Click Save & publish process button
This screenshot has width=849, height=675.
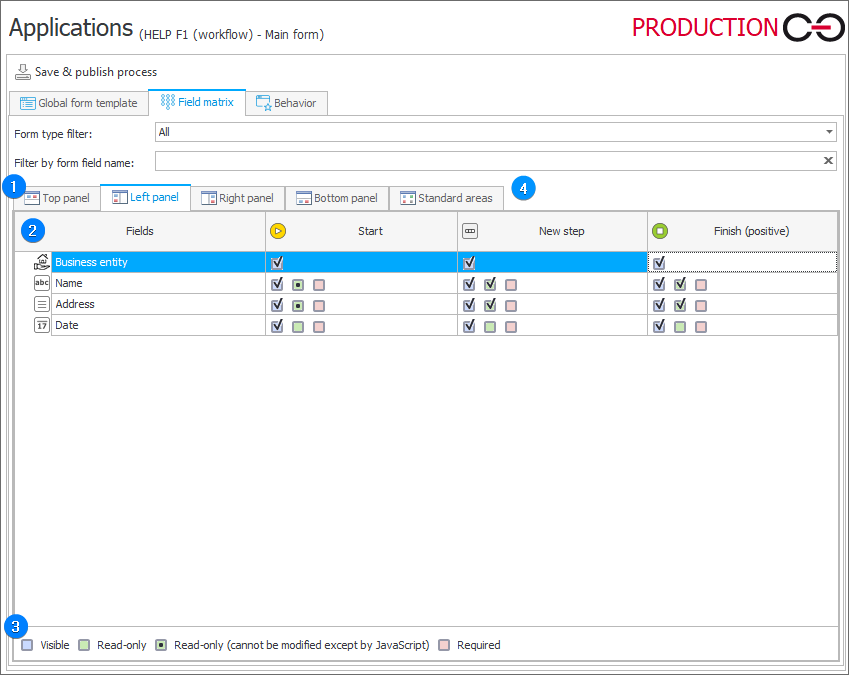86,72
